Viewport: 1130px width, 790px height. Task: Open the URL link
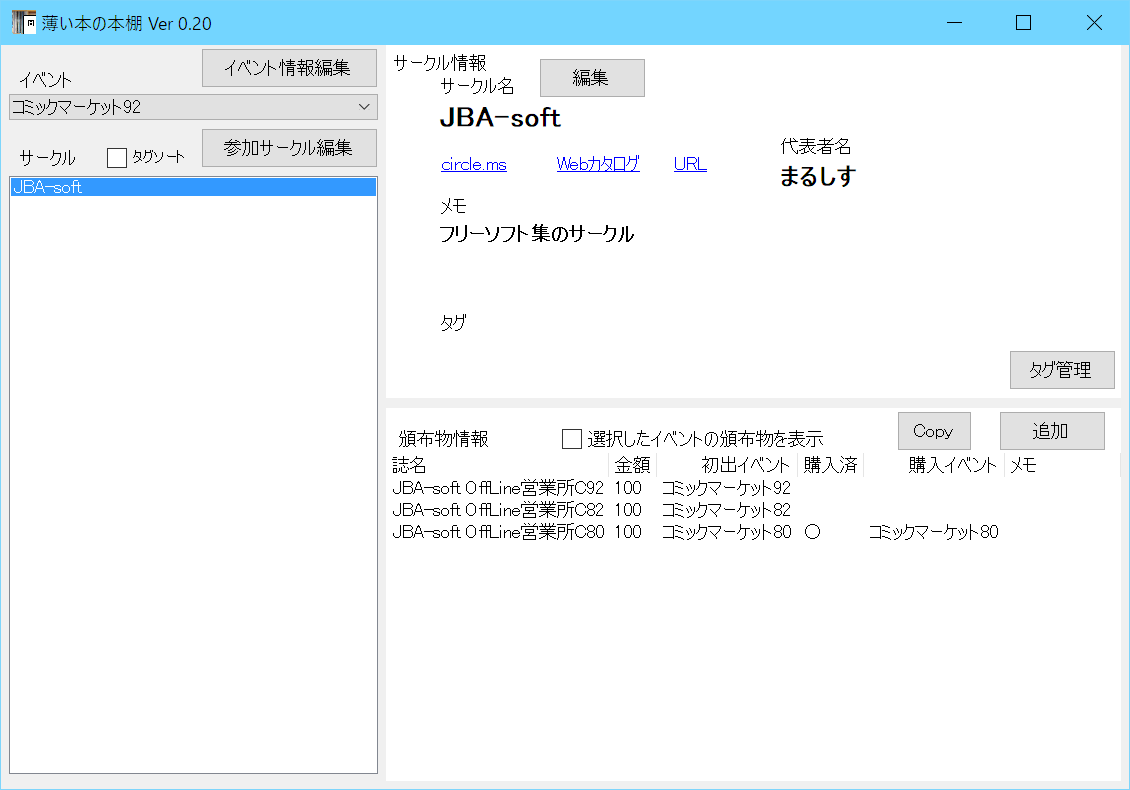click(690, 164)
